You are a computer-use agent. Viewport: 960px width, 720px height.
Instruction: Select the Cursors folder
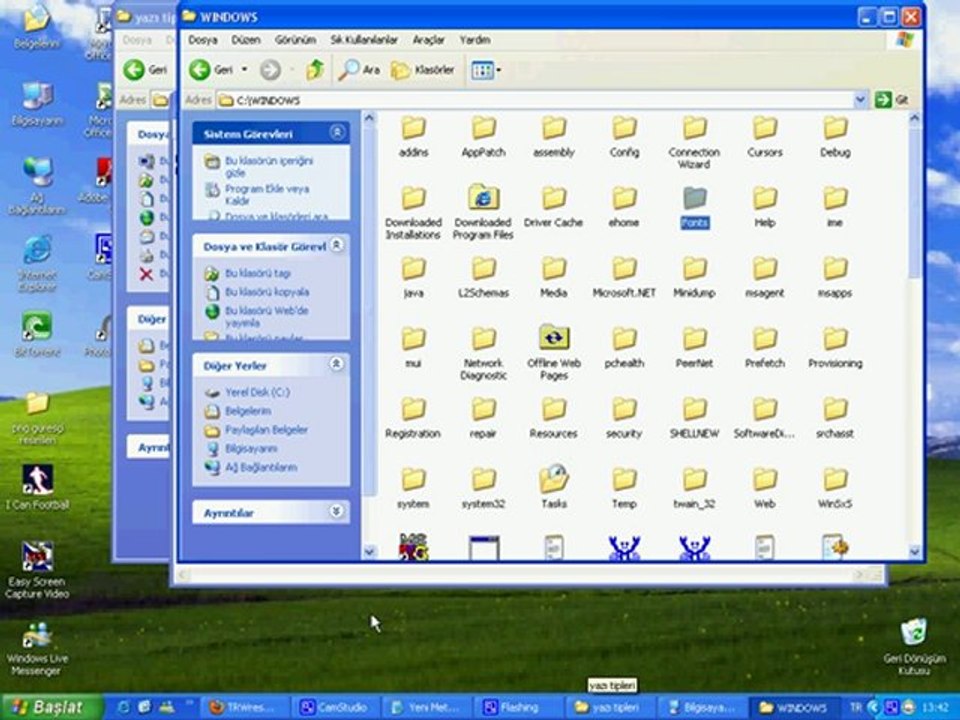point(765,137)
